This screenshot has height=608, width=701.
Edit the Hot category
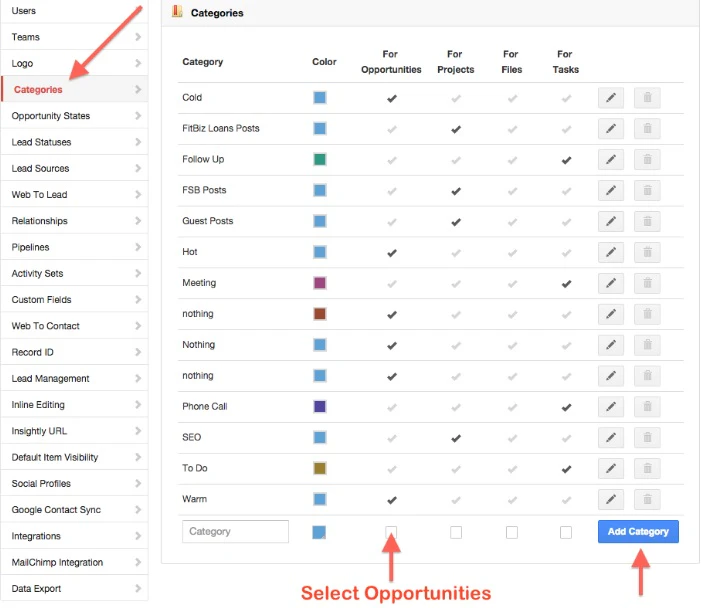pos(611,252)
